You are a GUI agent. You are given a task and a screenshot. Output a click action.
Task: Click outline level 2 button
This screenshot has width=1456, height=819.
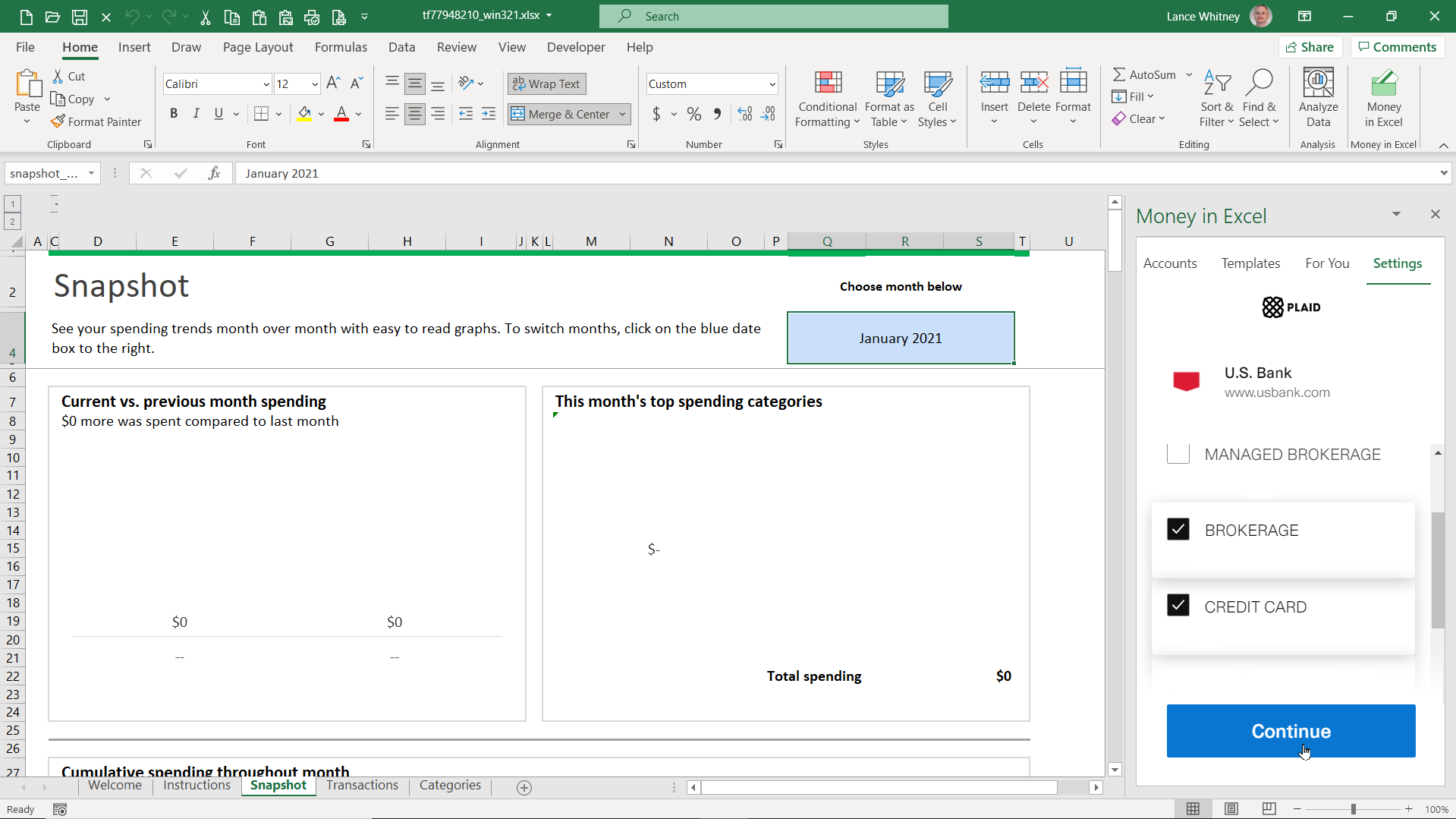(12, 222)
